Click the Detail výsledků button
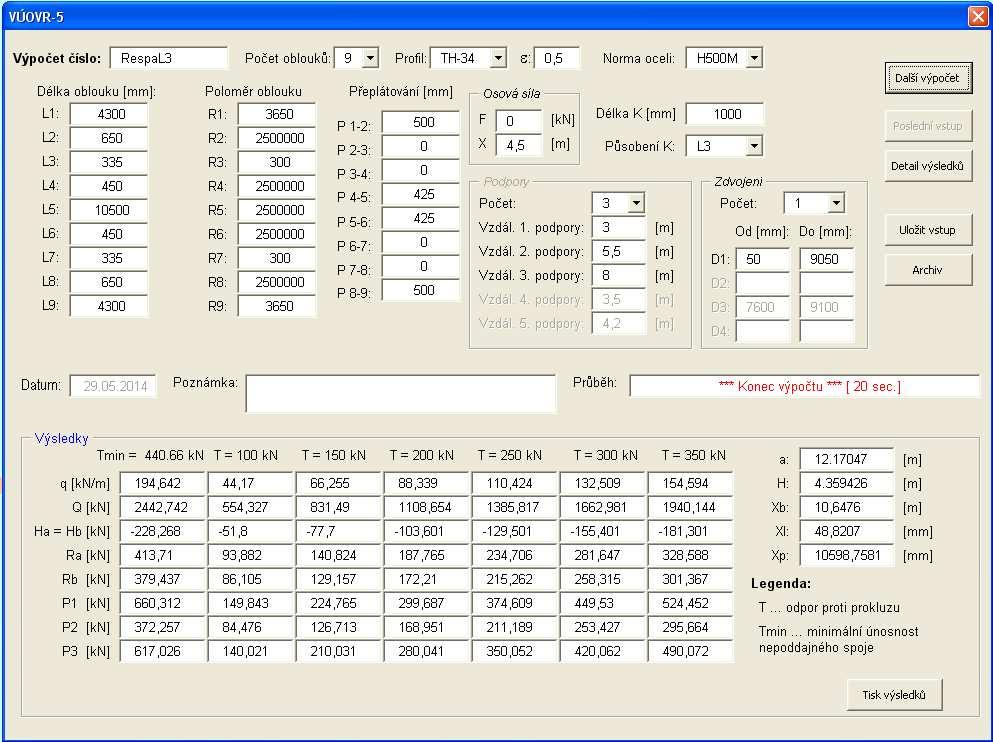Viewport: 993px width, 742px height. (x=928, y=166)
